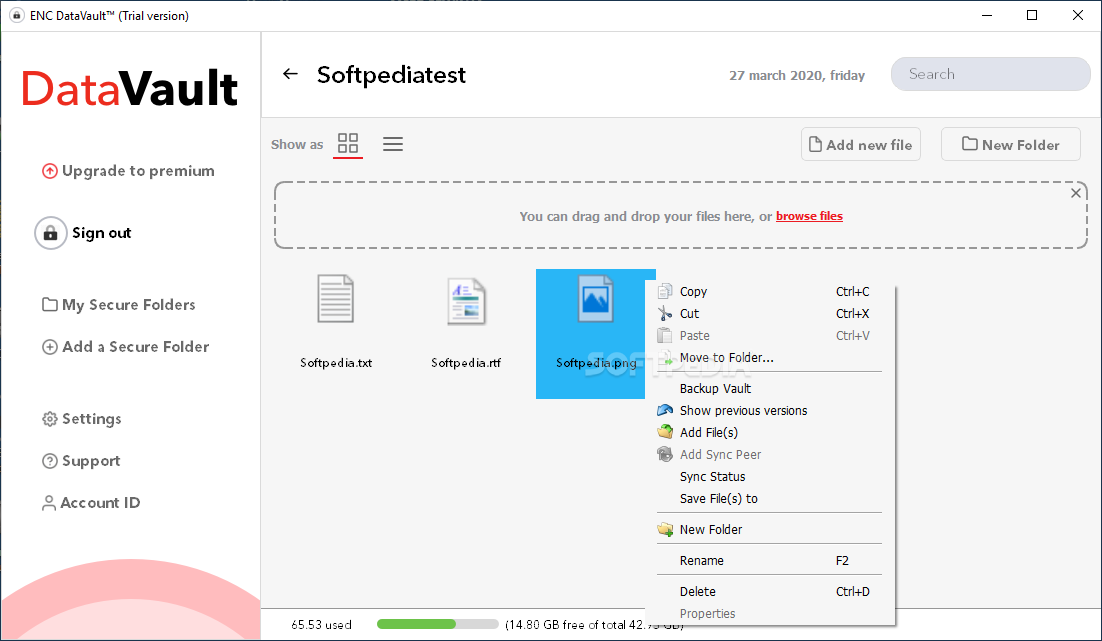Click the New Folder icon in context menu

tap(665, 529)
